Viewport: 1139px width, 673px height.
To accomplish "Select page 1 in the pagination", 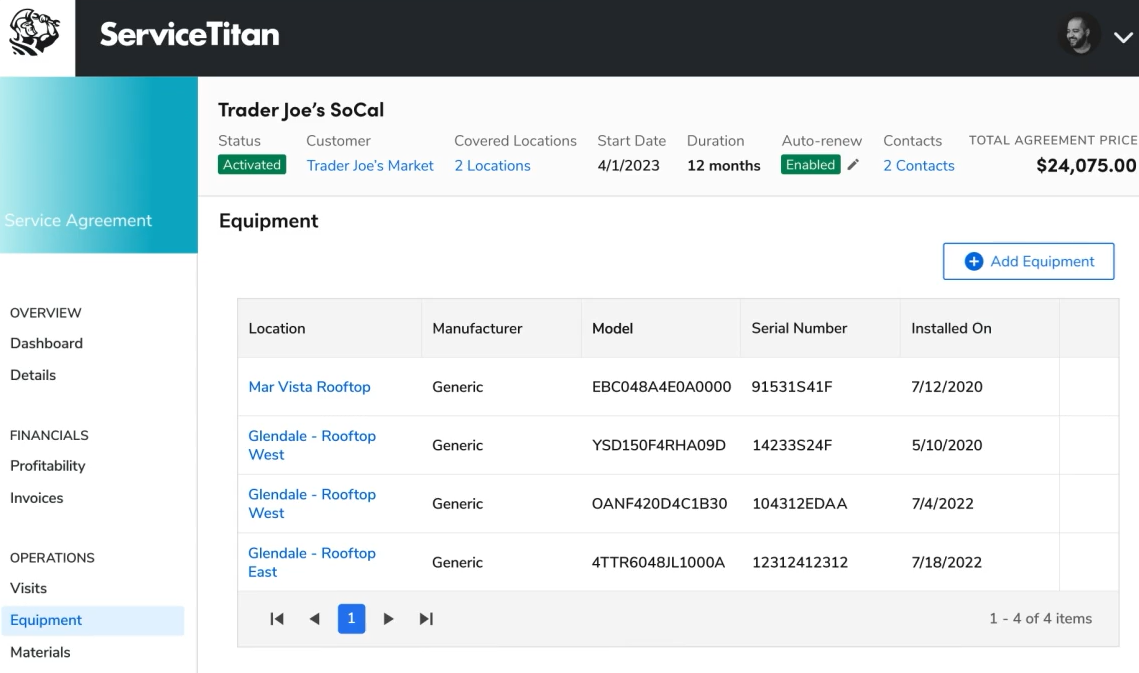I will coord(351,619).
